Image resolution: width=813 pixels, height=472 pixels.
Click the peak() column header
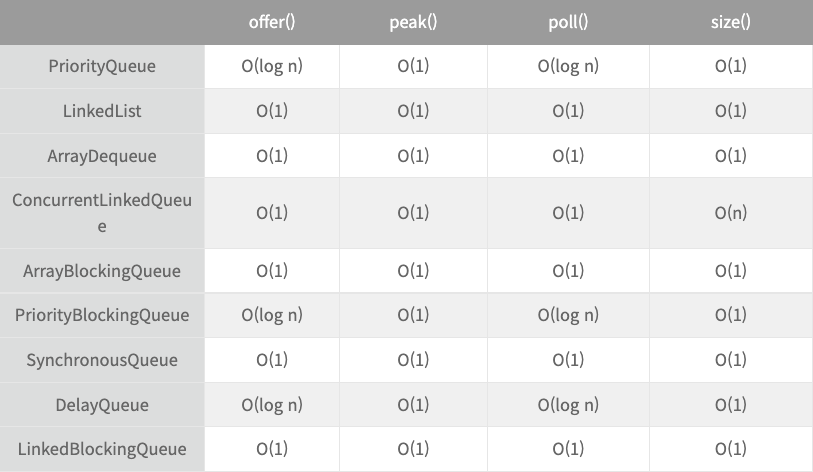pyautogui.click(x=413, y=23)
